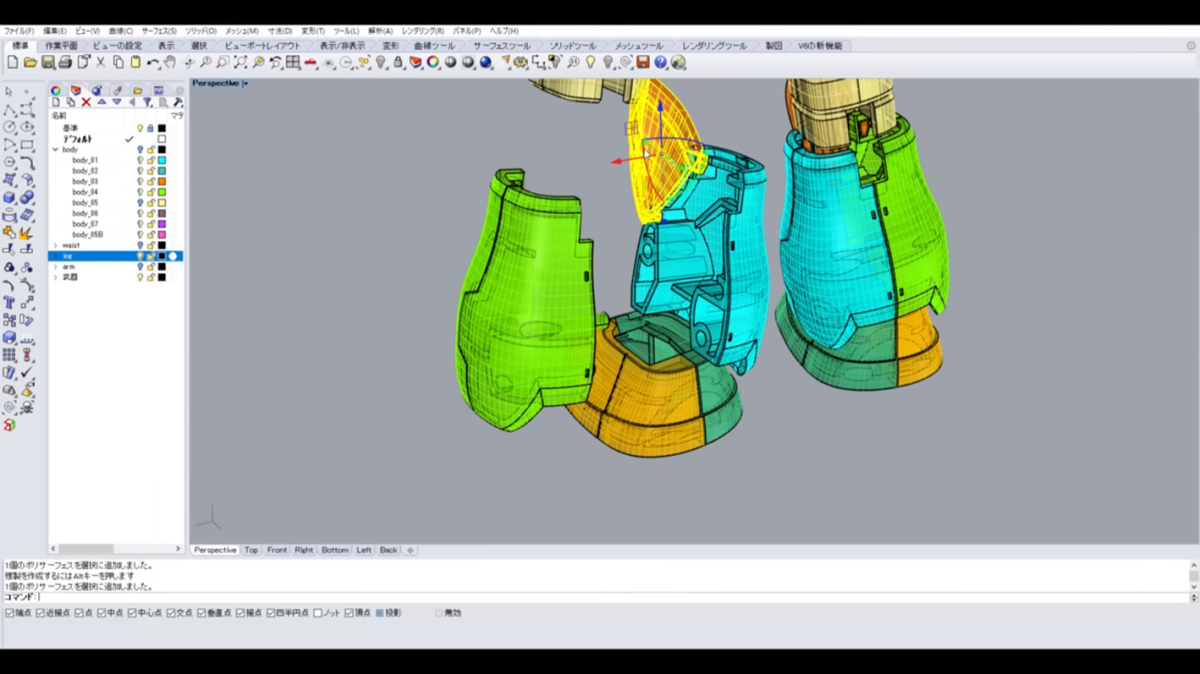Select the body_07 layer name
Screen dimensions: 1200x674
(85, 224)
